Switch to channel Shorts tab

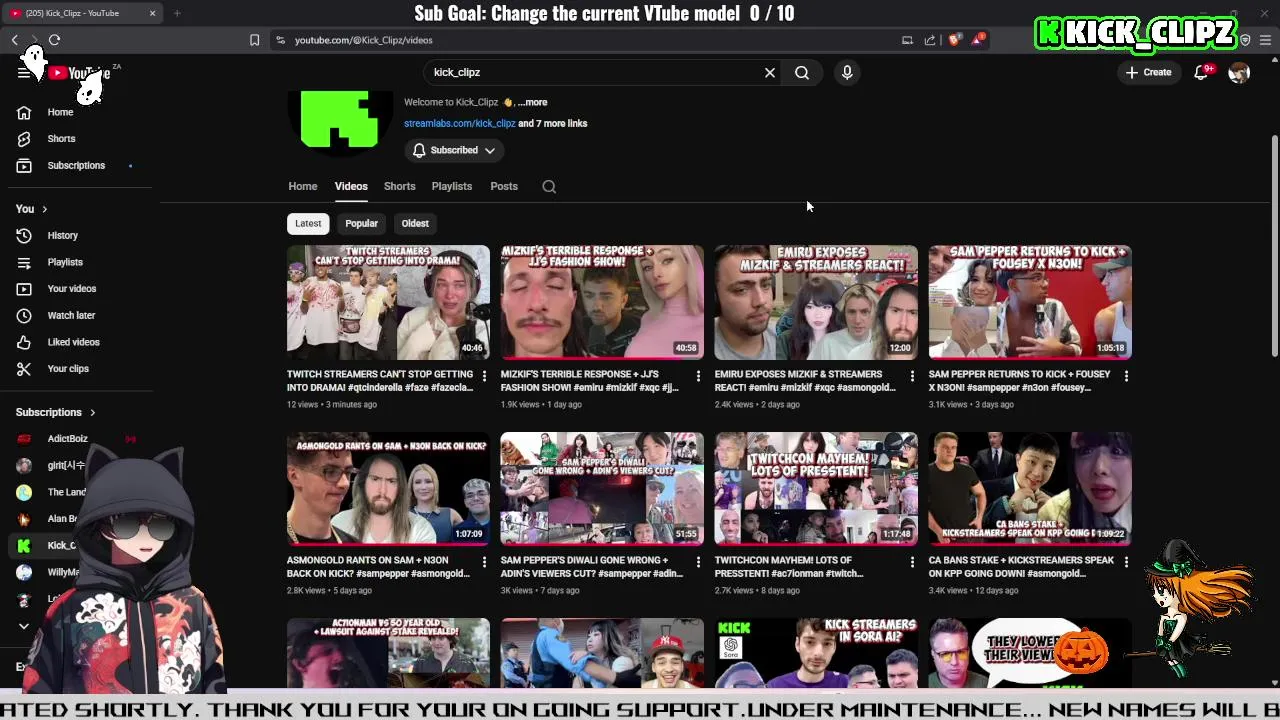pos(399,186)
